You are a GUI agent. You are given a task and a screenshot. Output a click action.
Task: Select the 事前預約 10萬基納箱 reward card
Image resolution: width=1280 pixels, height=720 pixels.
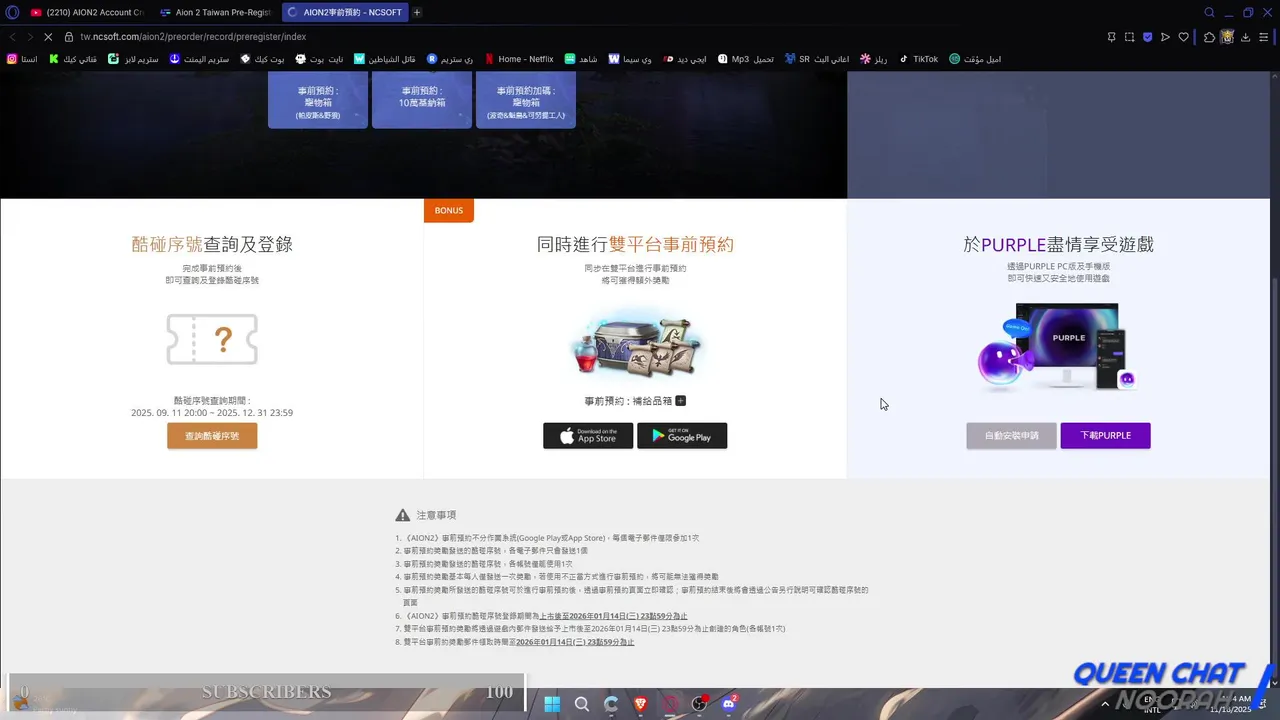click(x=422, y=100)
